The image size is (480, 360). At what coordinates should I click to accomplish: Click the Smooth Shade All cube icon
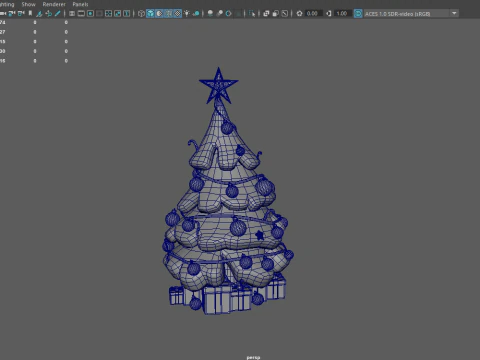[x=150, y=13]
